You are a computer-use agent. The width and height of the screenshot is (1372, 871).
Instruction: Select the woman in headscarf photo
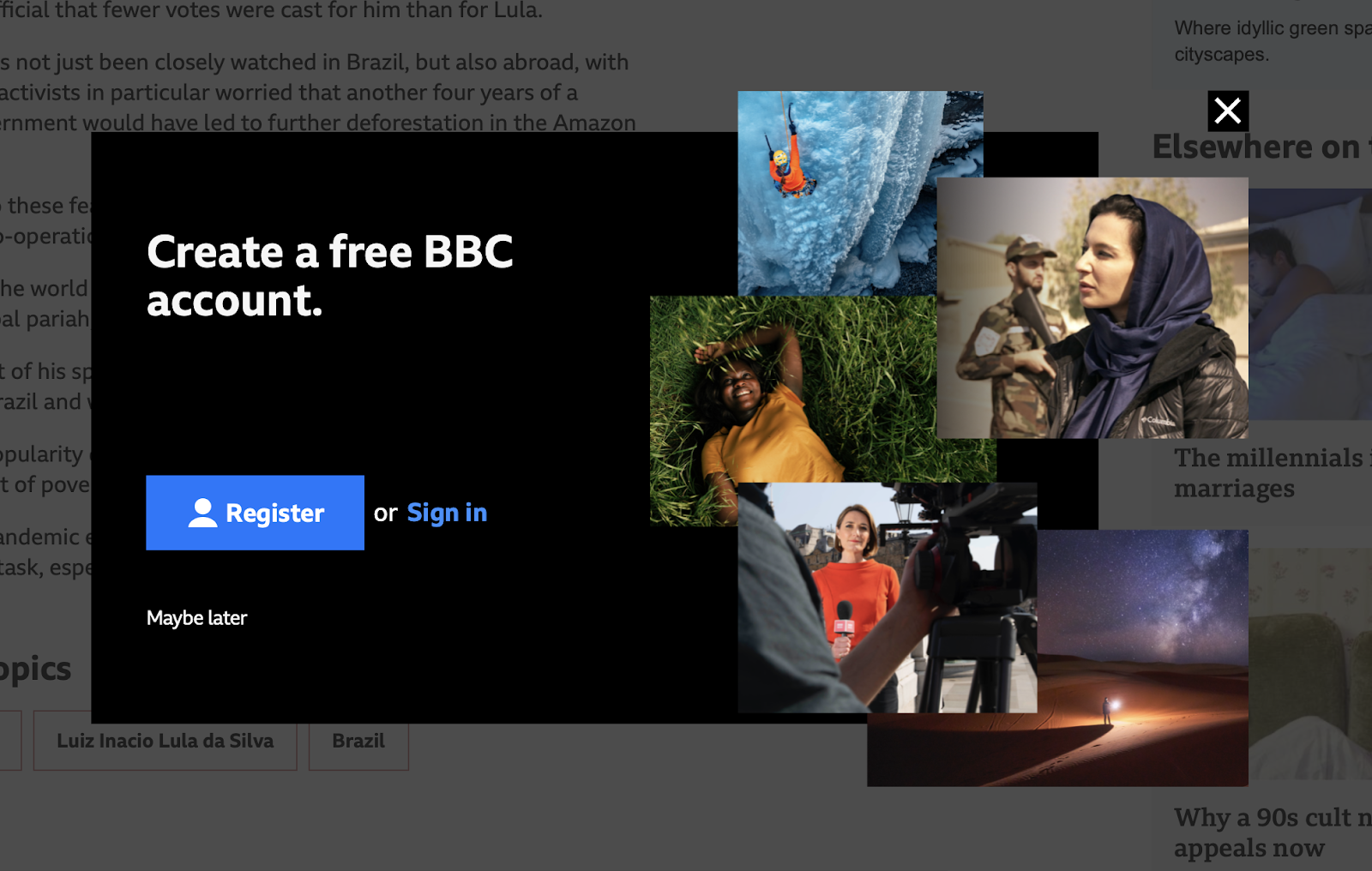point(1092,308)
